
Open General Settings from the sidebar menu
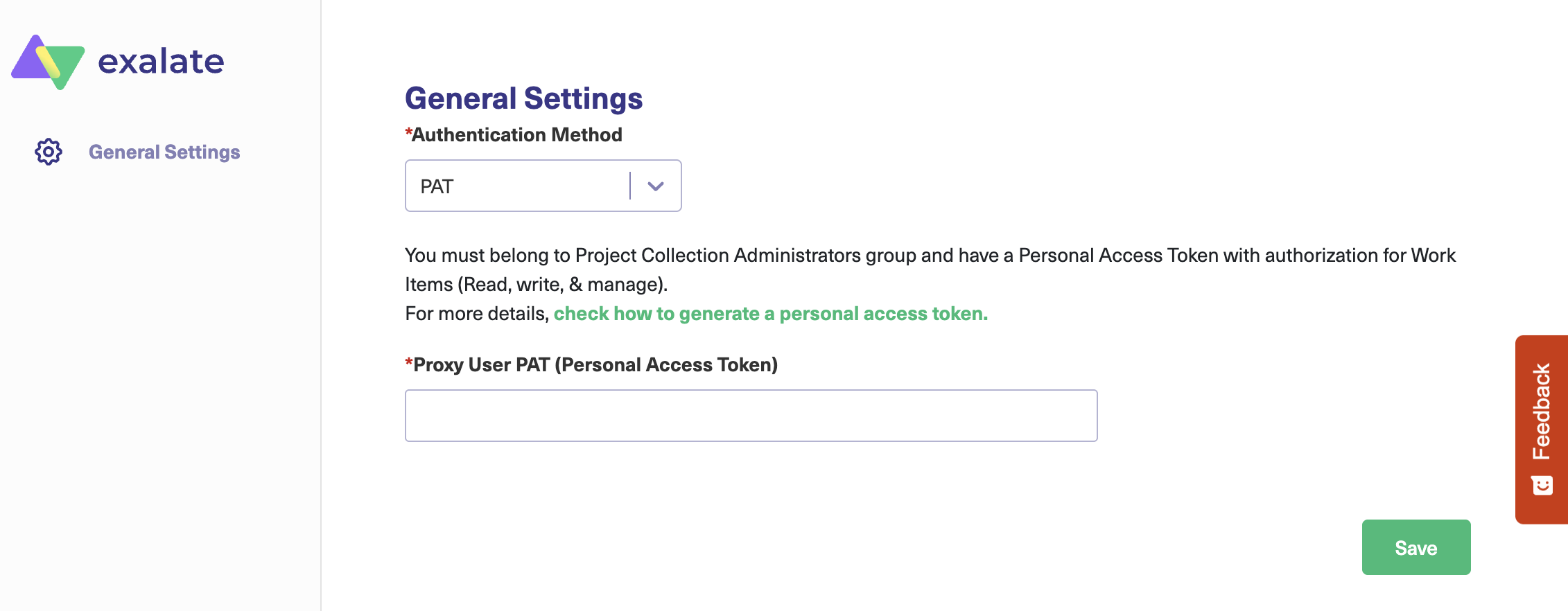click(164, 152)
